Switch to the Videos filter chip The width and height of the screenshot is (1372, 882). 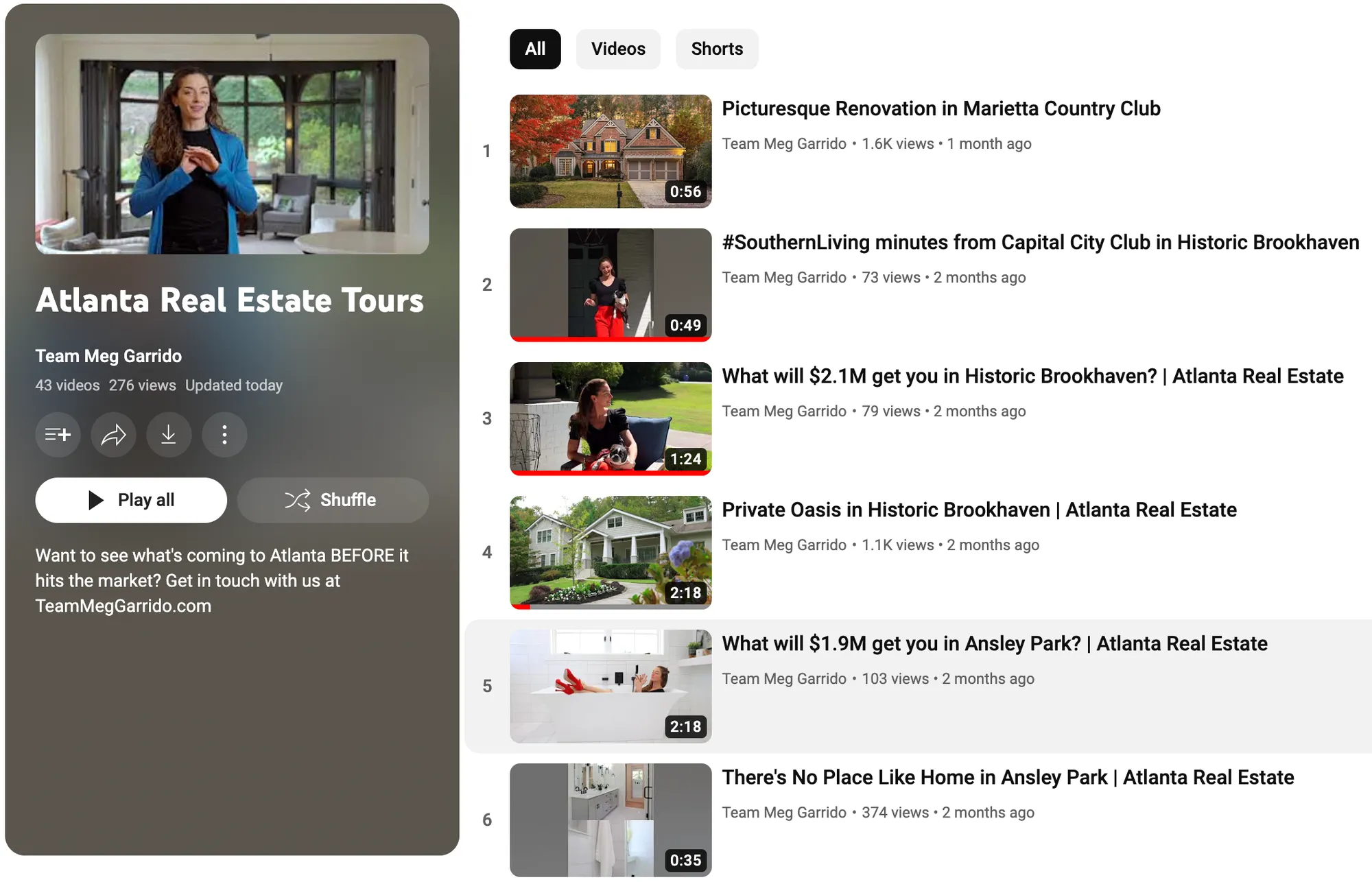click(617, 49)
